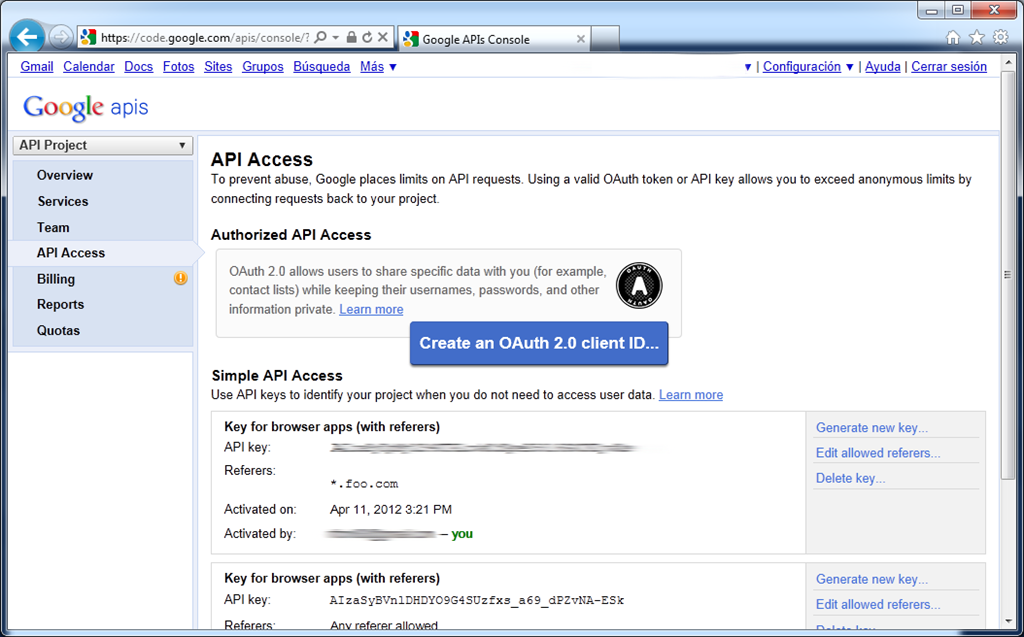The width and height of the screenshot is (1024, 637).
Task: Select Team in the sidebar
Action: (x=53, y=227)
